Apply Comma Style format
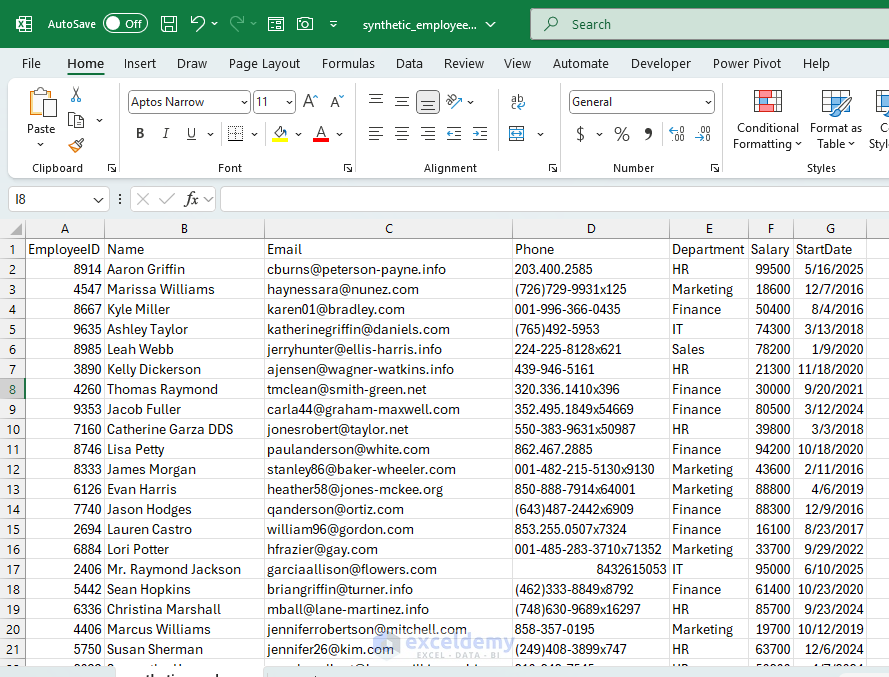 coord(648,134)
